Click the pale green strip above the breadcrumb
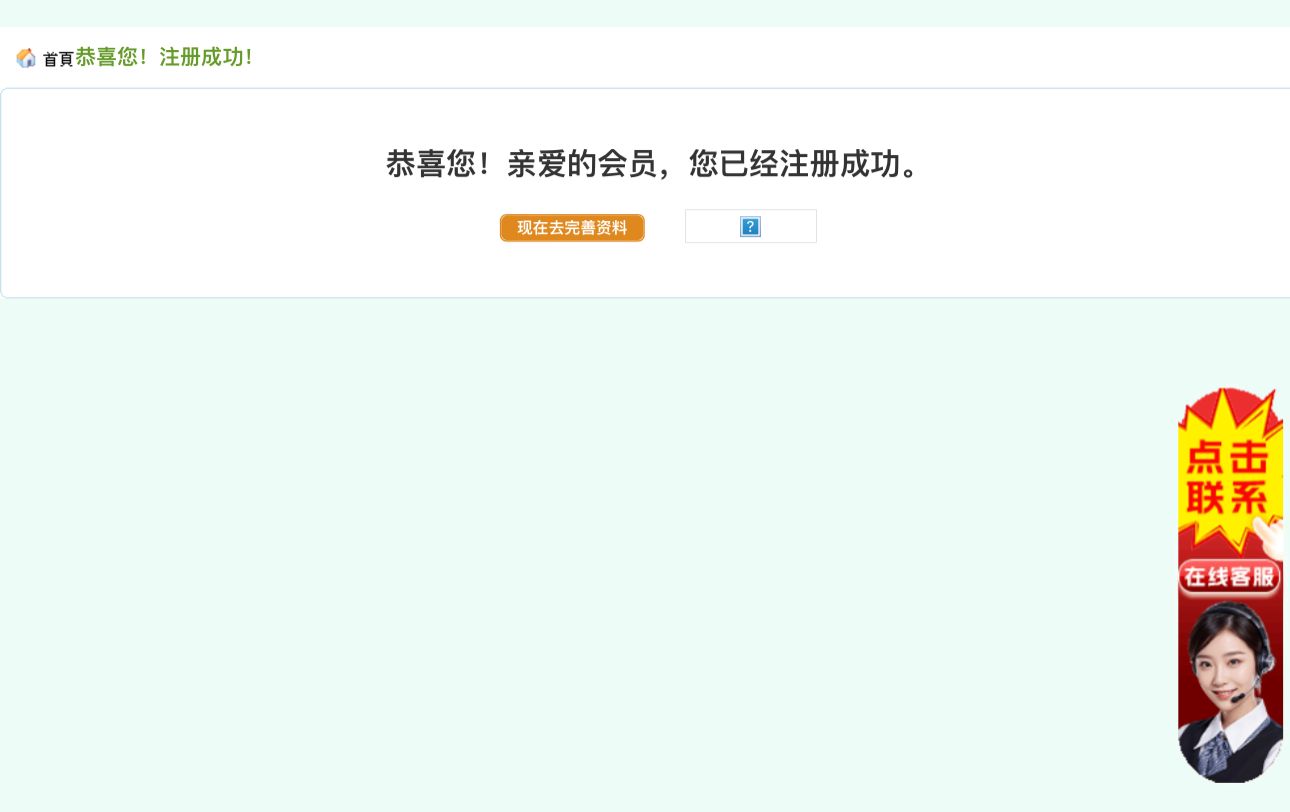Viewport: 1290px width, 812px height. [x=645, y=13]
